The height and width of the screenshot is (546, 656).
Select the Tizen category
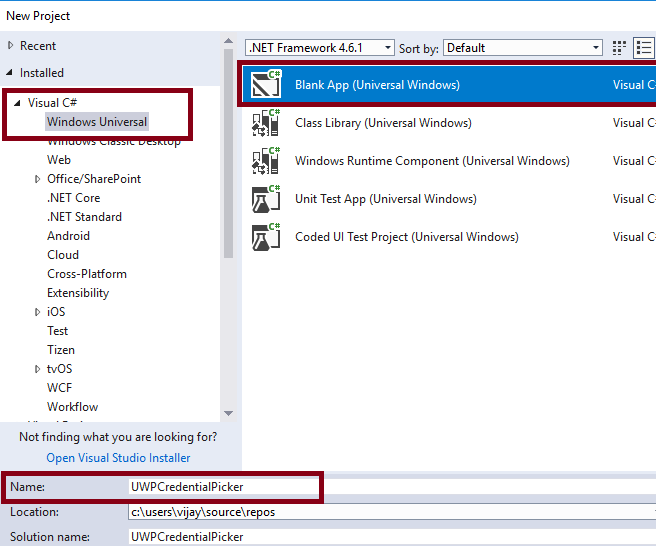pyautogui.click(x=61, y=350)
